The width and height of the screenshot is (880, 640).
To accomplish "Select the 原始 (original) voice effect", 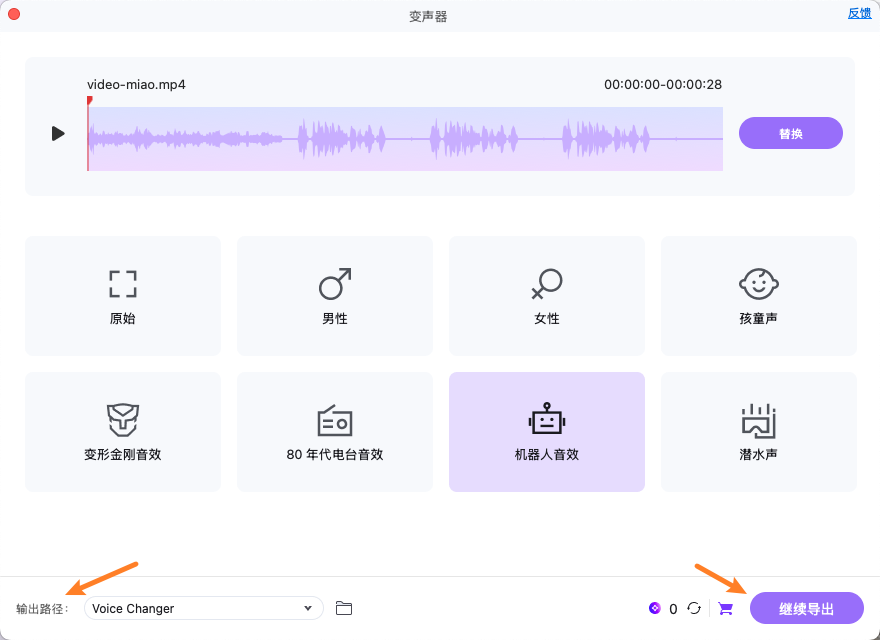I will [x=122, y=295].
